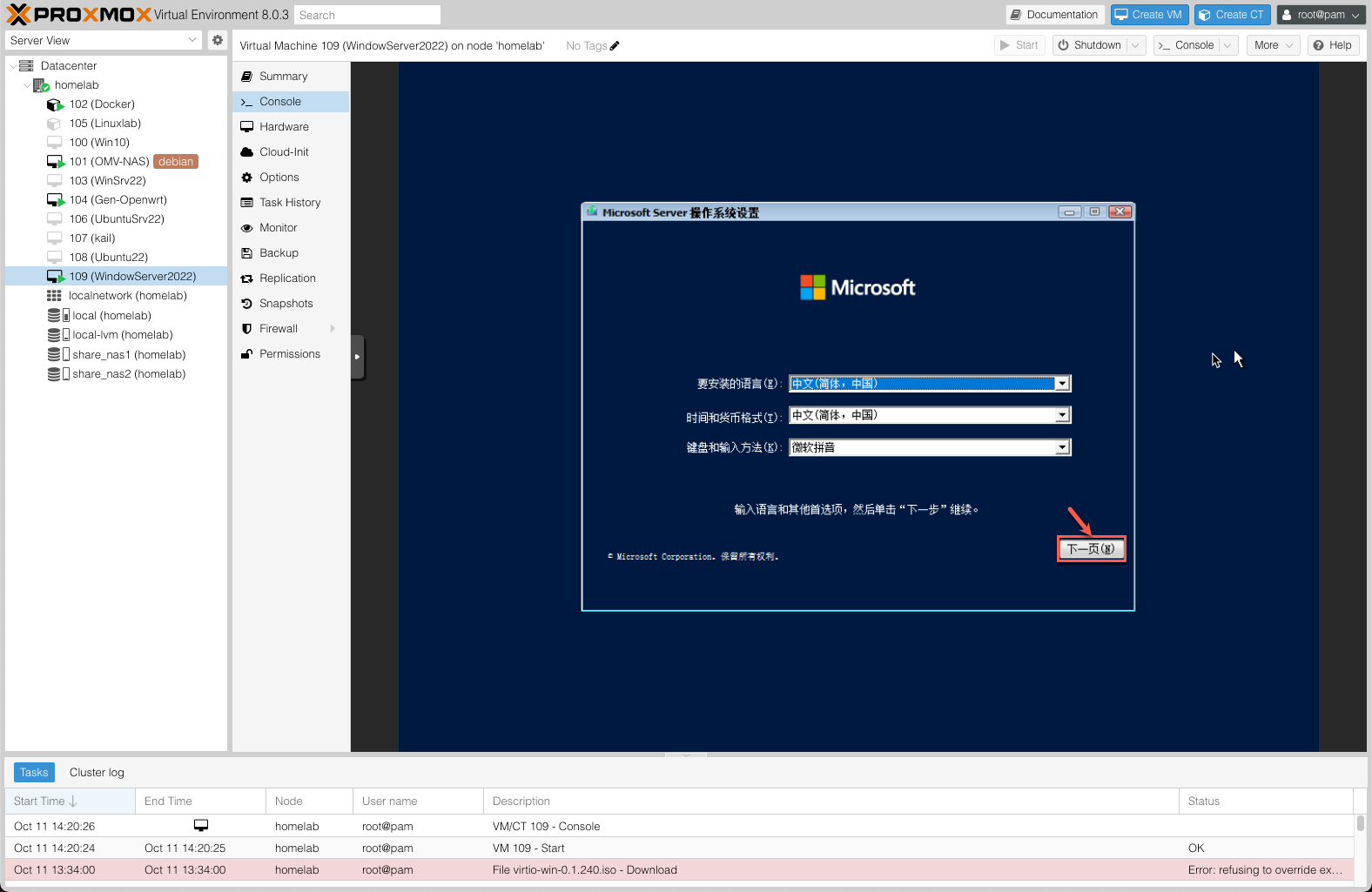1372x892 pixels.
Task: Open the Console dropdown arrow in toolbar
Action: pos(1227,45)
